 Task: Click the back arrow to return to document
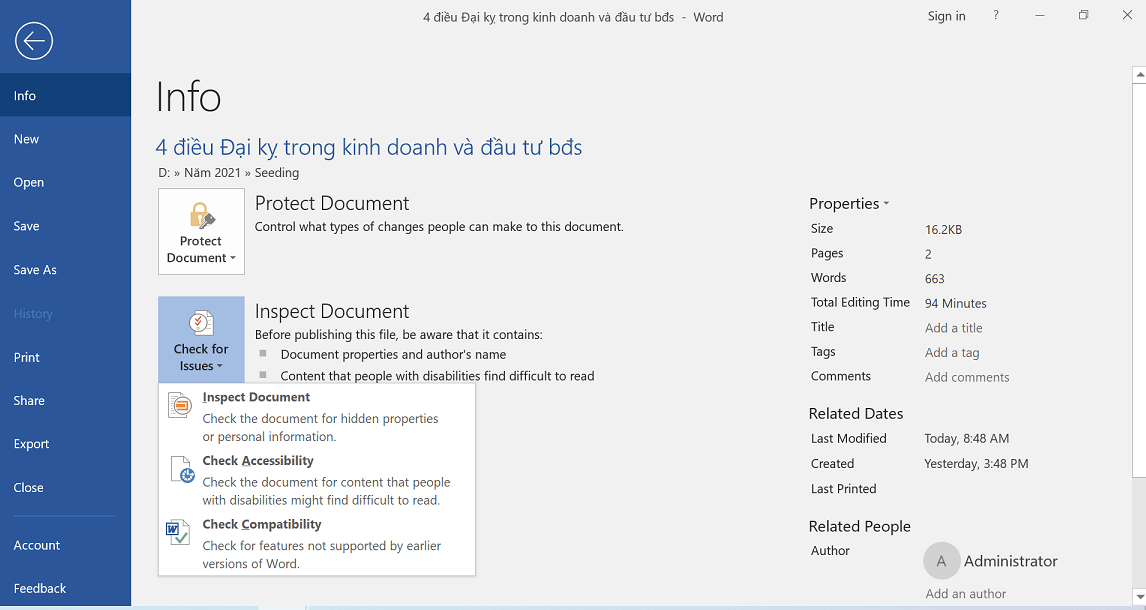coord(34,40)
